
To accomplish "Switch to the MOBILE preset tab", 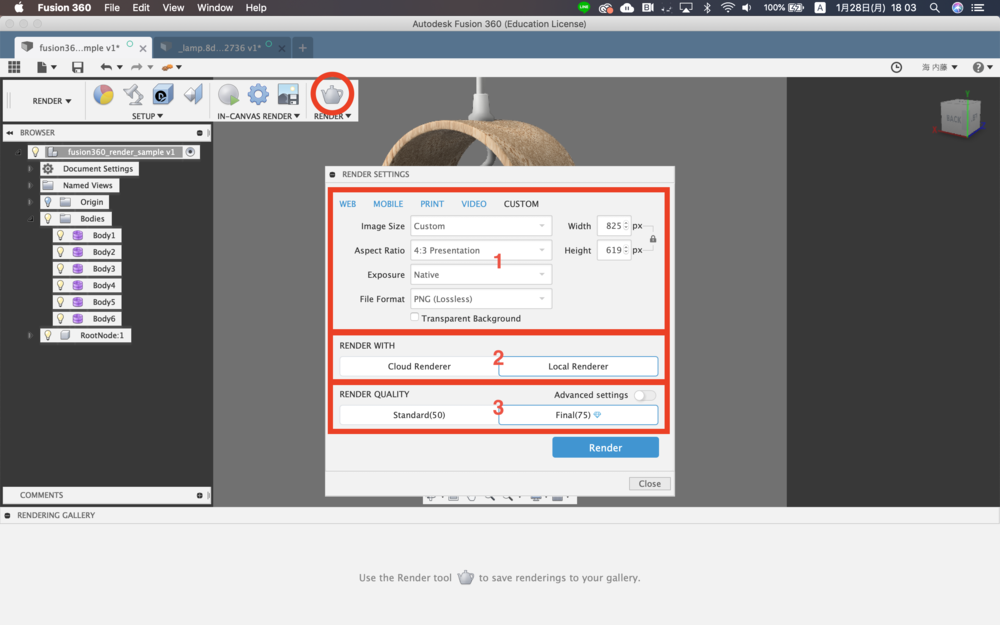I will [x=388, y=204].
